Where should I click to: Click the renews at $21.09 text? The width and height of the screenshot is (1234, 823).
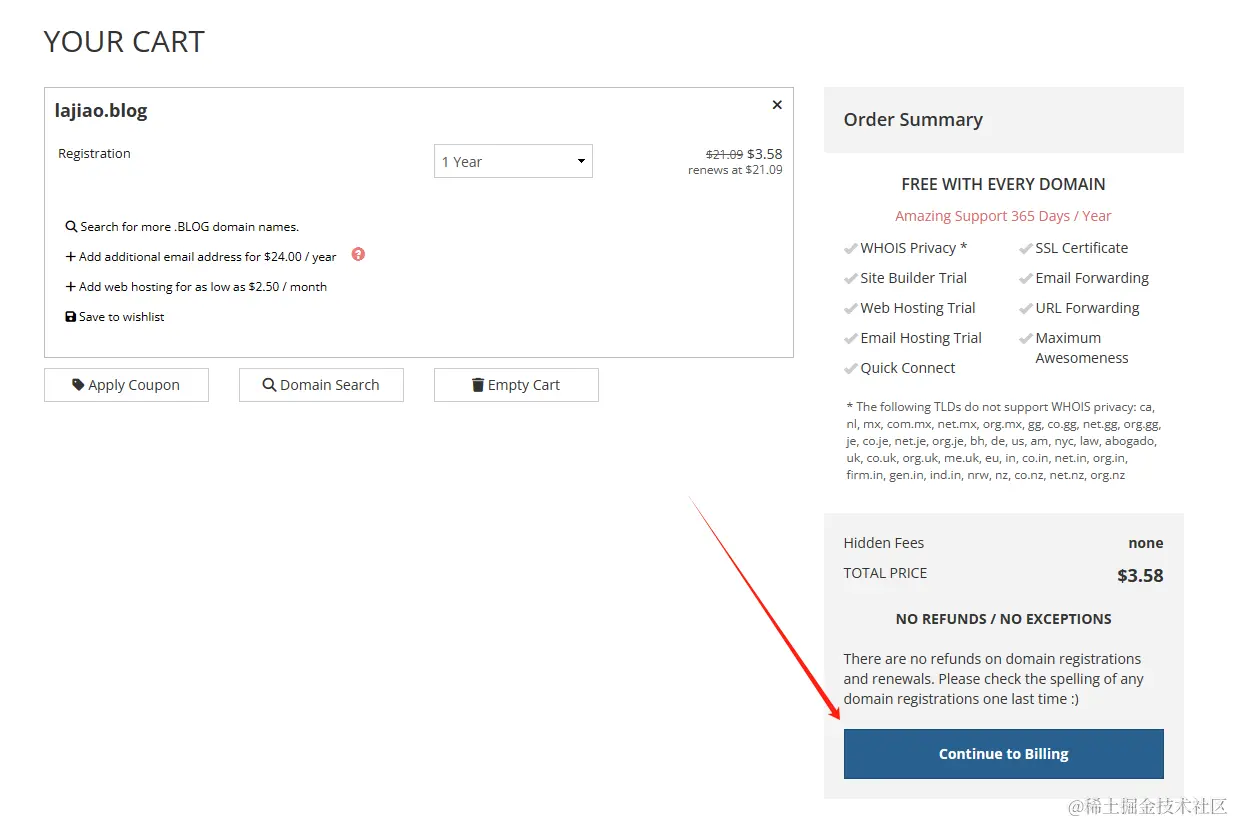pos(735,170)
